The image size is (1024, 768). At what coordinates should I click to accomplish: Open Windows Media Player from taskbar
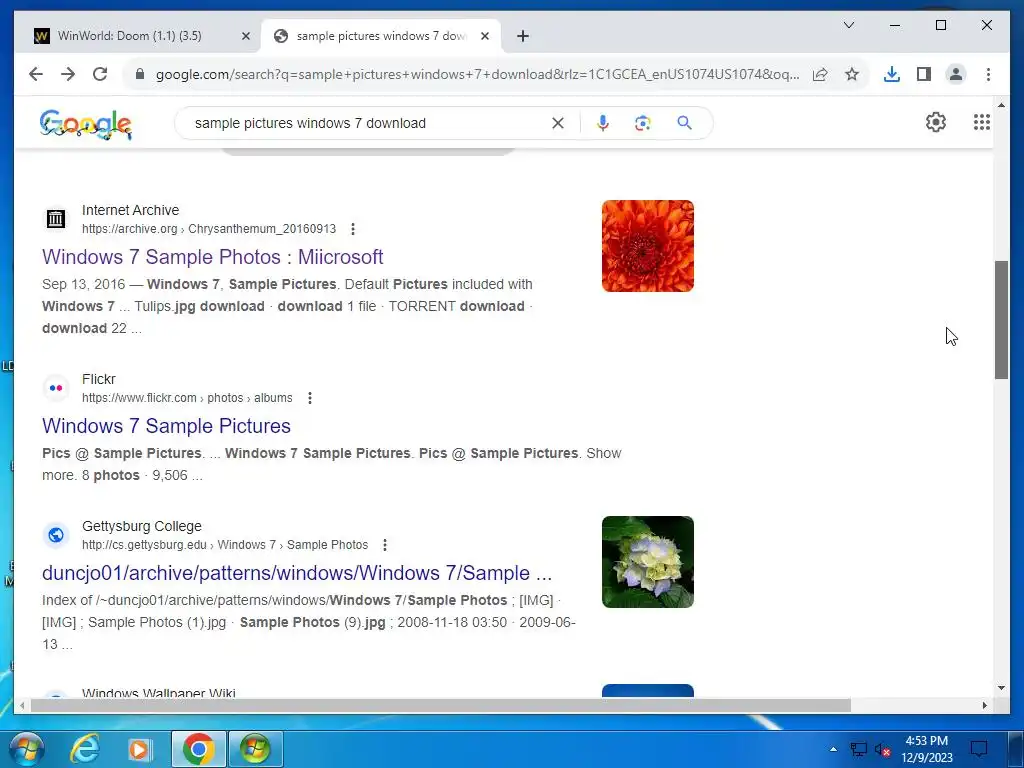coord(139,749)
